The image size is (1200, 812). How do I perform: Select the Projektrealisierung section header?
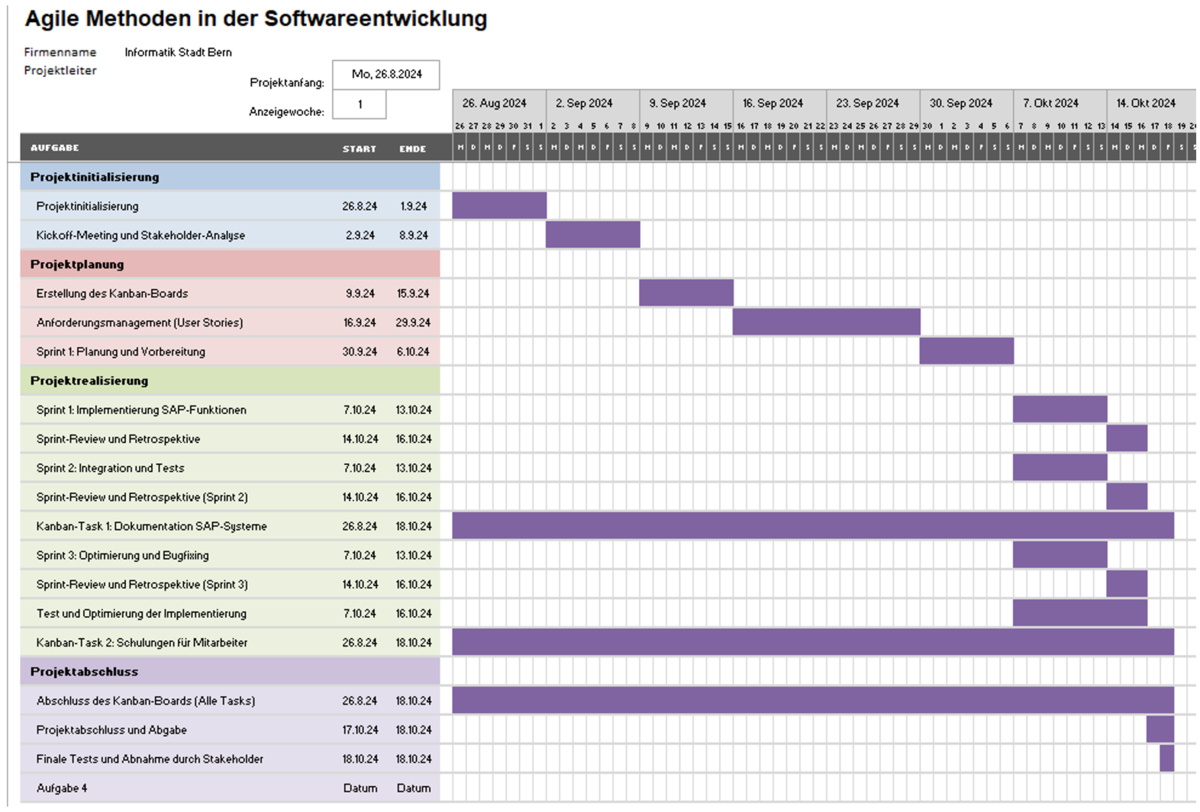click(230, 381)
